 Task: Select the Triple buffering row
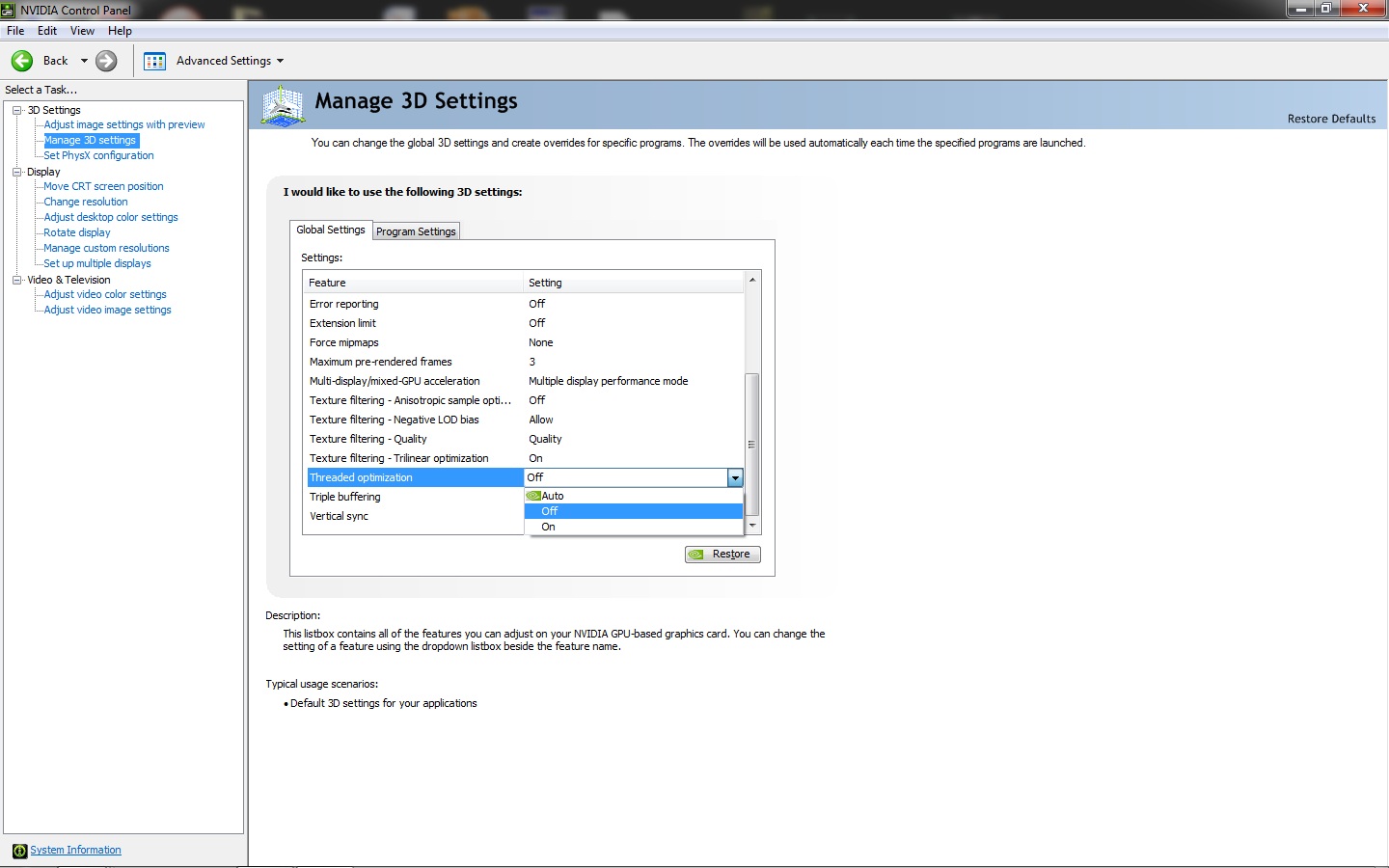(414, 497)
